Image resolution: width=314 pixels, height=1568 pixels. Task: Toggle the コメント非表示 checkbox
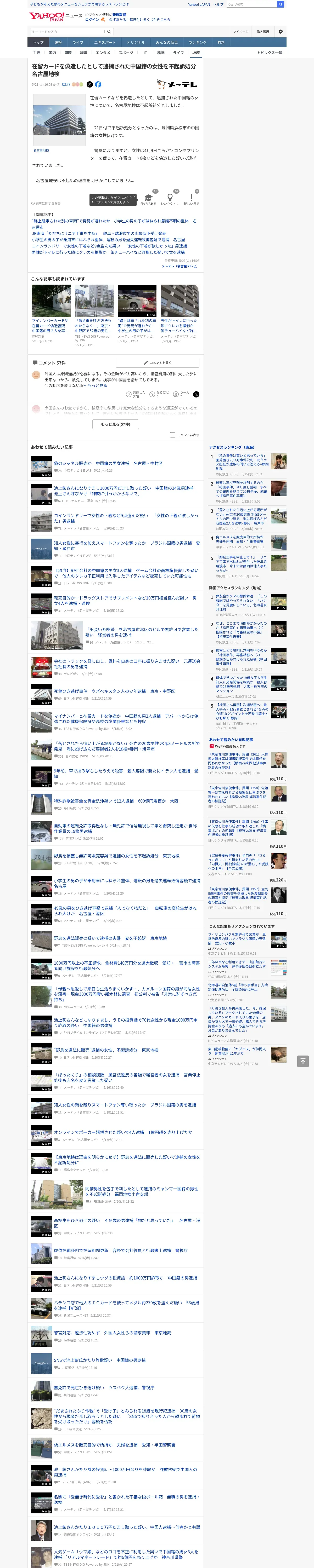172,435
